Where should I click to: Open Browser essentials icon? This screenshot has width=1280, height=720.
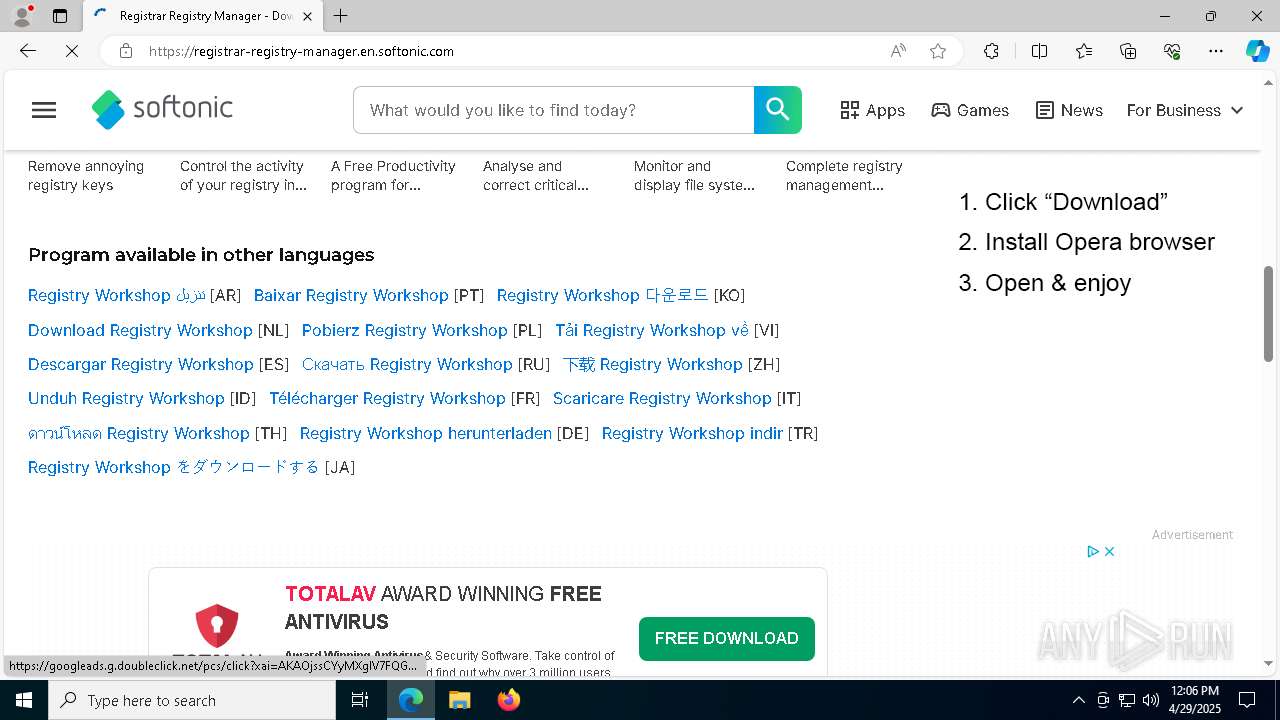click(x=1172, y=51)
